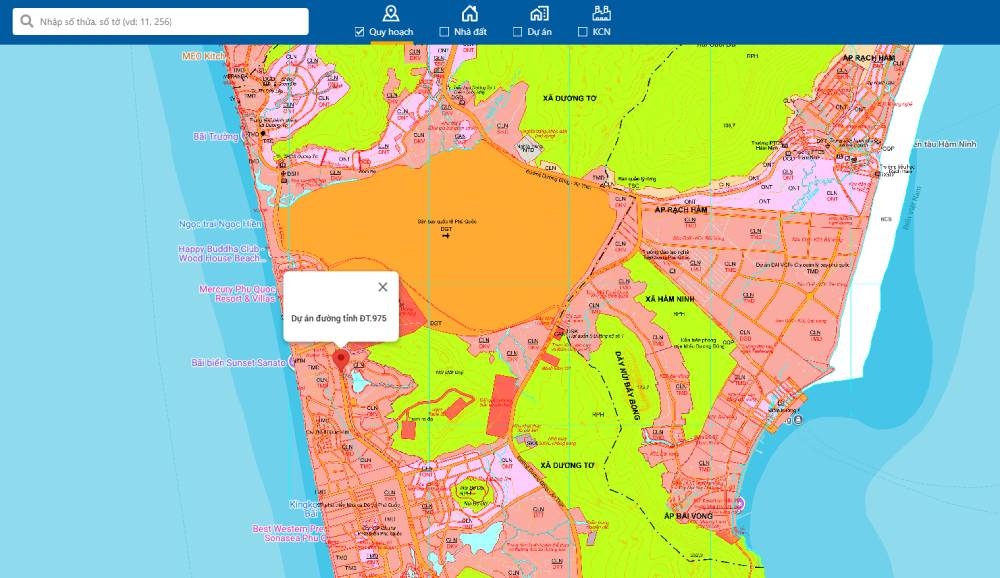This screenshot has width=1000, height=578.
Task: Select the Bãi Trường beach label
Action: click(x=216, y=136)
